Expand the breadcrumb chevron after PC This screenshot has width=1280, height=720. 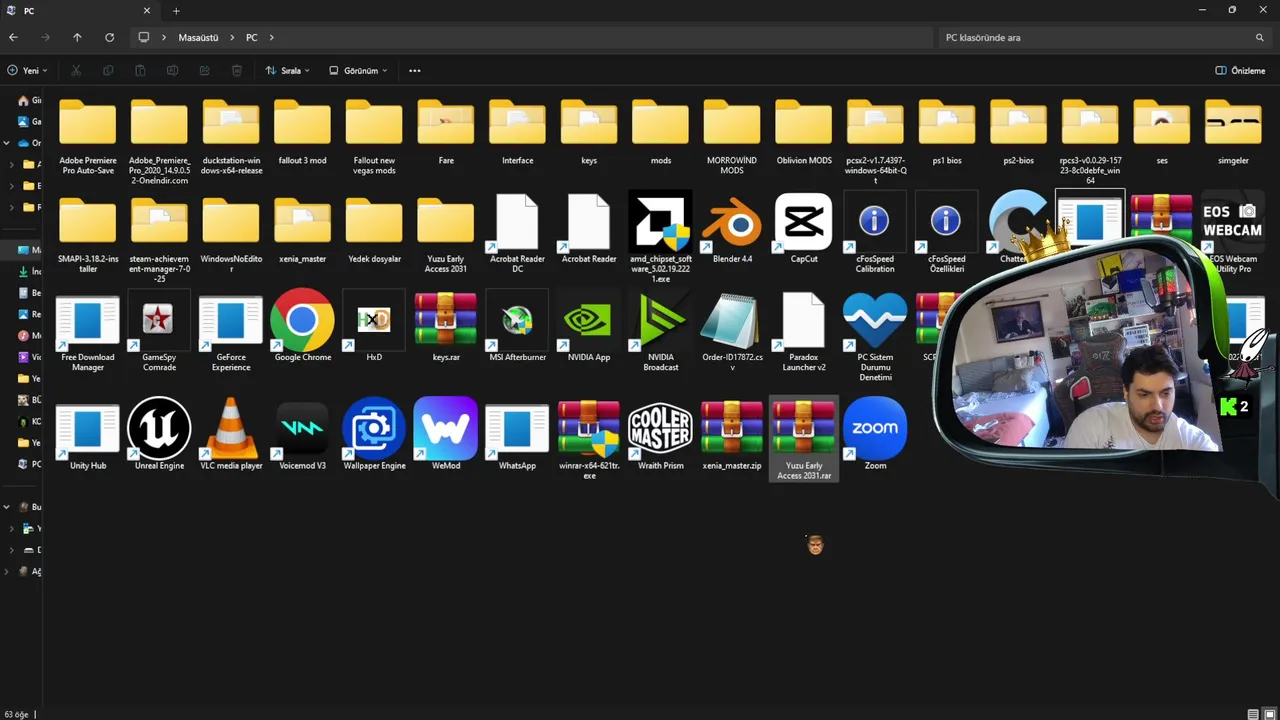pyautogui.click(x=271, y=37)
